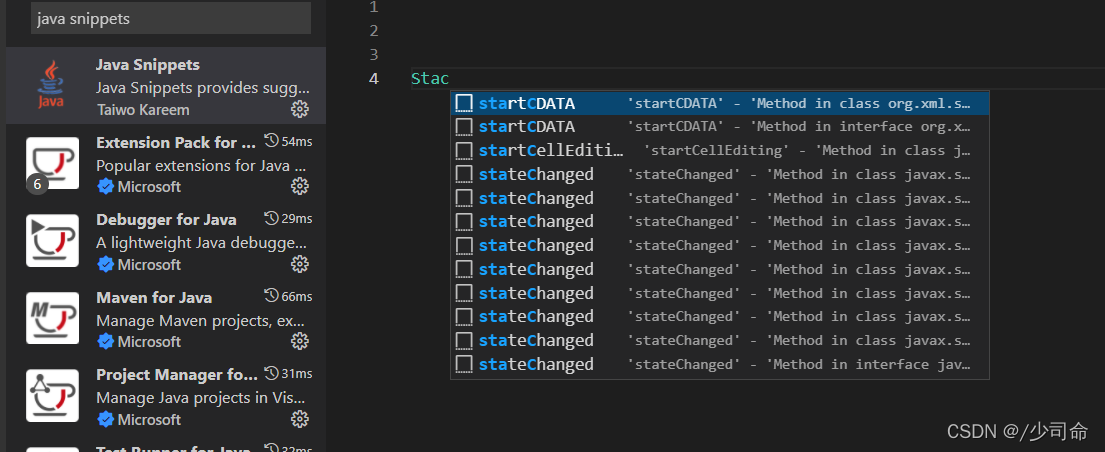
Task: Open Extension Pack for Java gear settings
Action: [x=299, y=186]
